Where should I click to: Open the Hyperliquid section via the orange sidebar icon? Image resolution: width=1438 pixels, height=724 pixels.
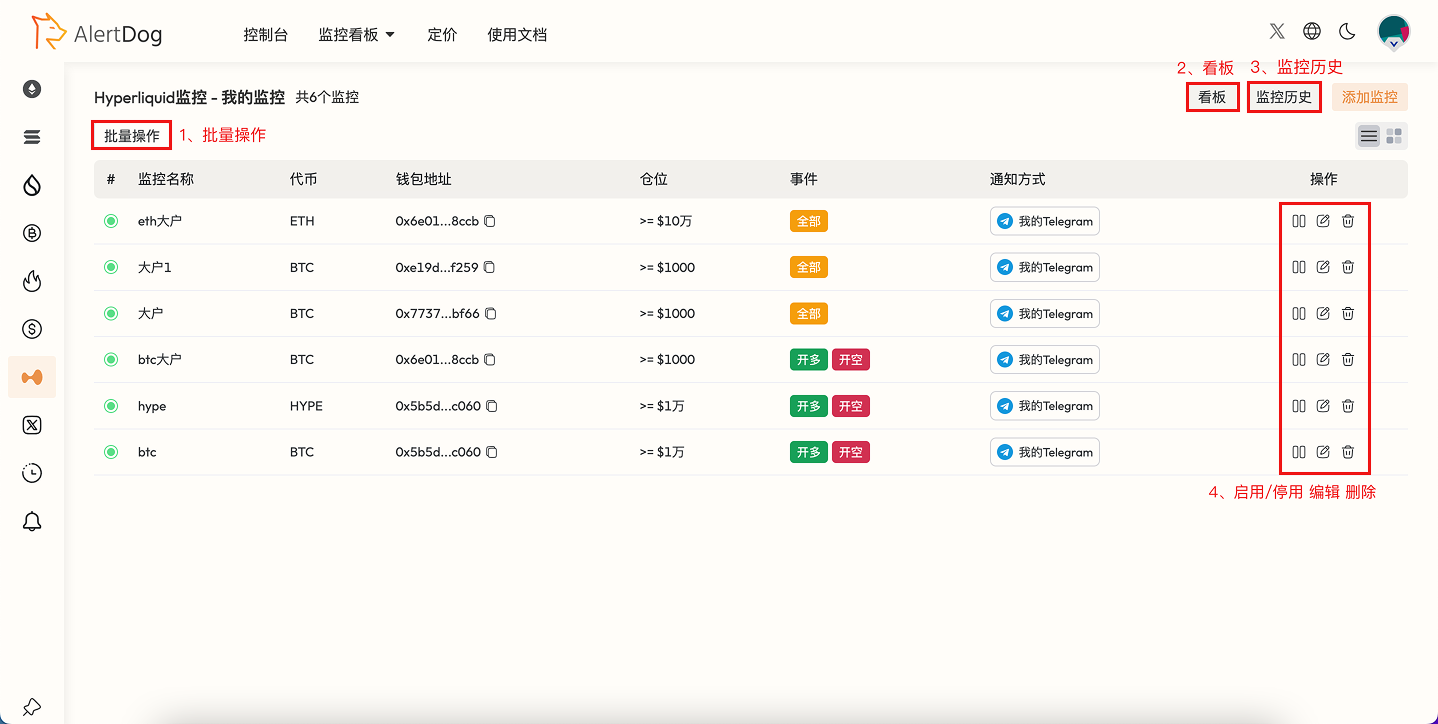point(31,377)
